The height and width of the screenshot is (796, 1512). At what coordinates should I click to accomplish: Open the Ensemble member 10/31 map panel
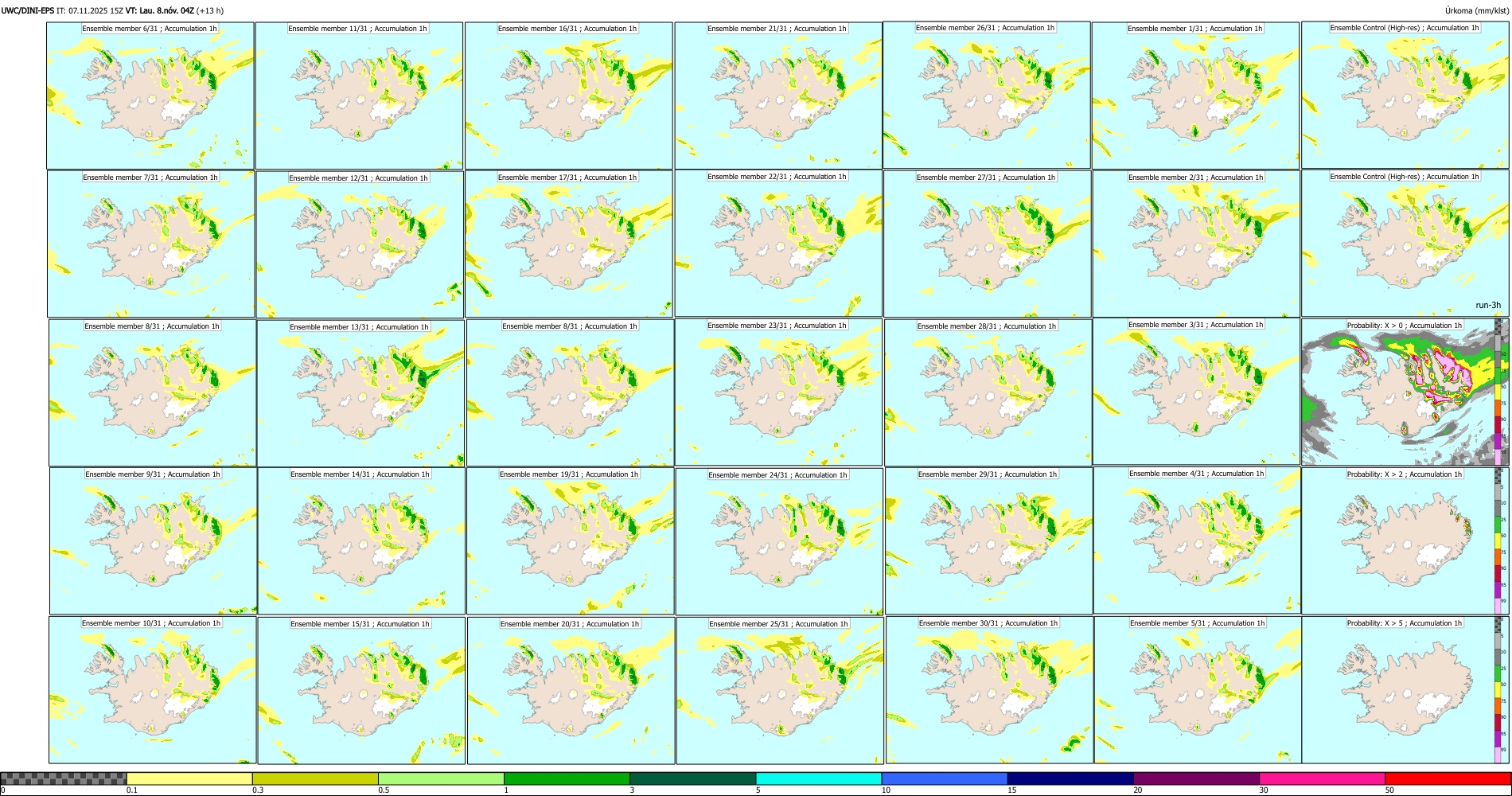click(x=153, y=690)
